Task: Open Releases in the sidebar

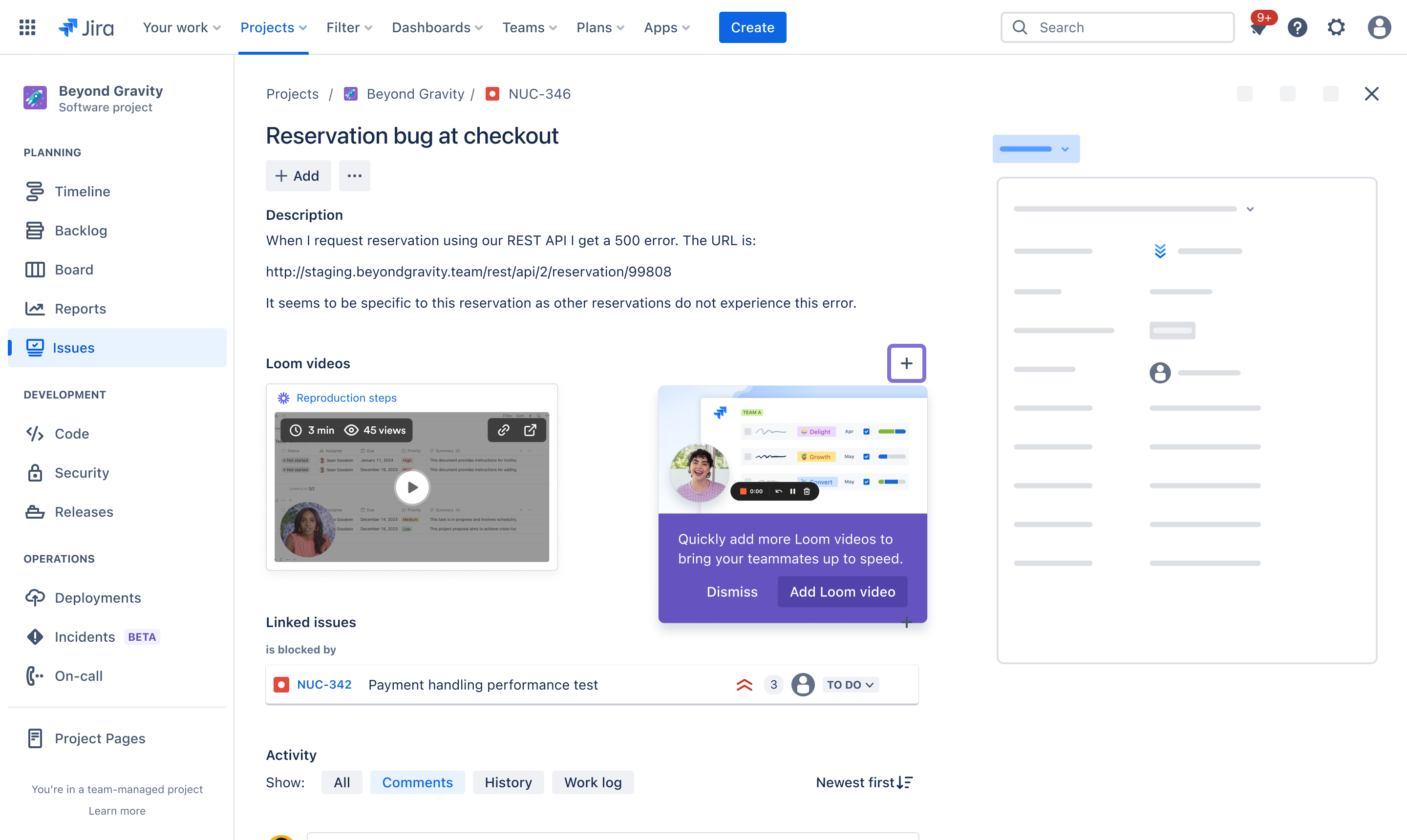Action: pyautogui.click(x=117, y=512)
